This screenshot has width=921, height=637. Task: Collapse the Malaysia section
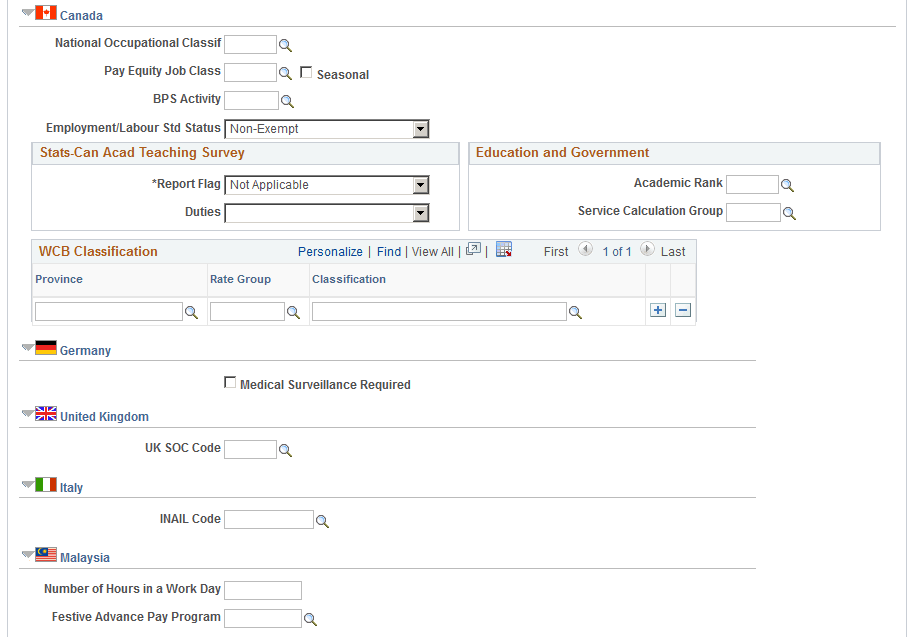(x=25, y=556)
